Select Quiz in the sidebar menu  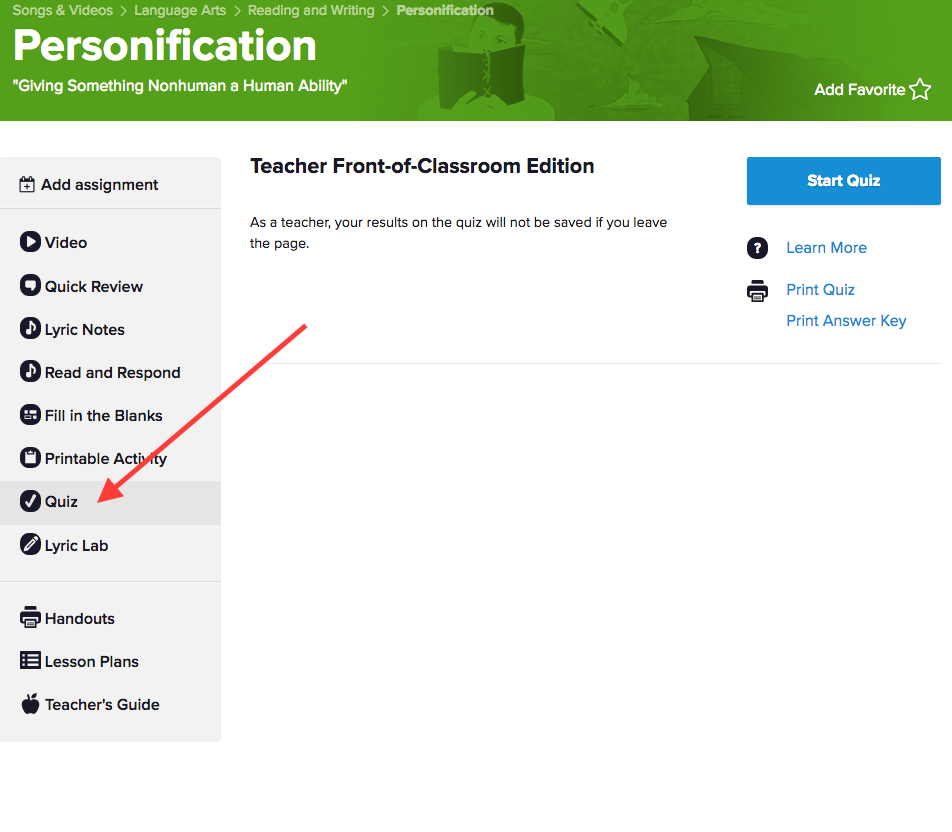click(61, 502)
